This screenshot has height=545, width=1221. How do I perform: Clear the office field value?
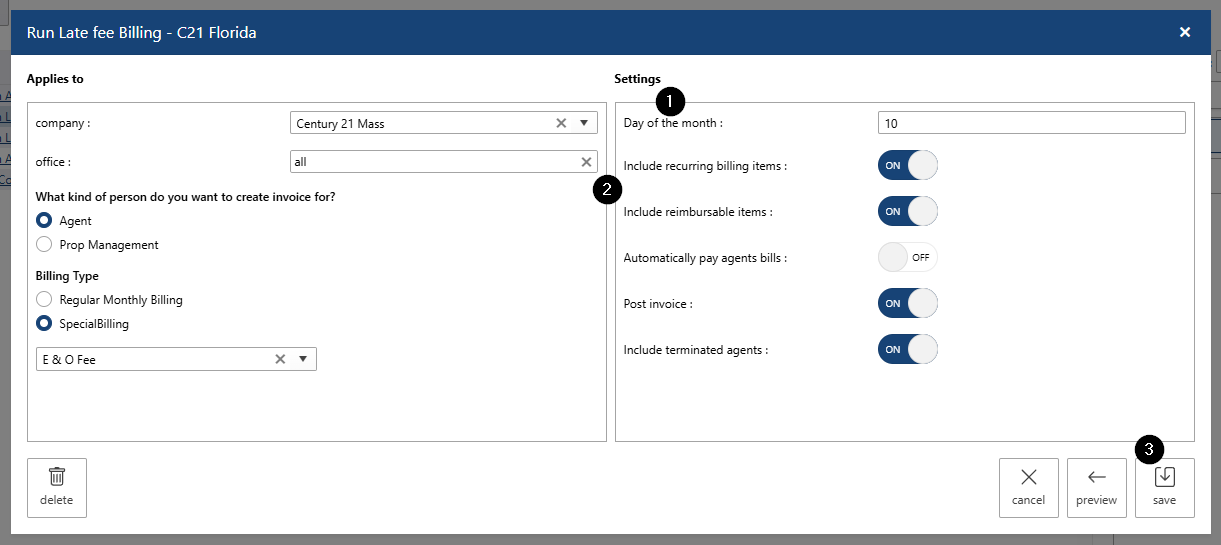click(x=586, y=162)
